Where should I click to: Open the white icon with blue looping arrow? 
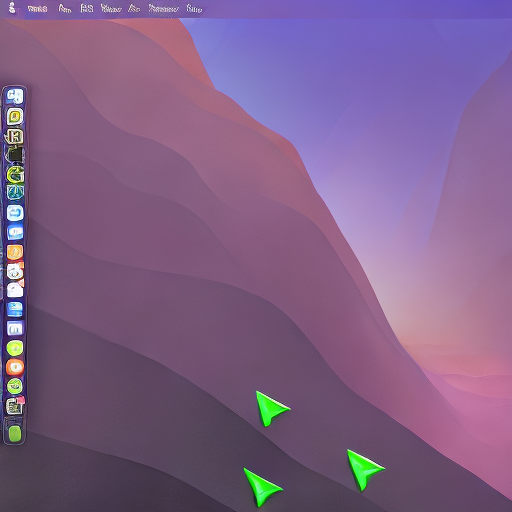pos(15,213)
